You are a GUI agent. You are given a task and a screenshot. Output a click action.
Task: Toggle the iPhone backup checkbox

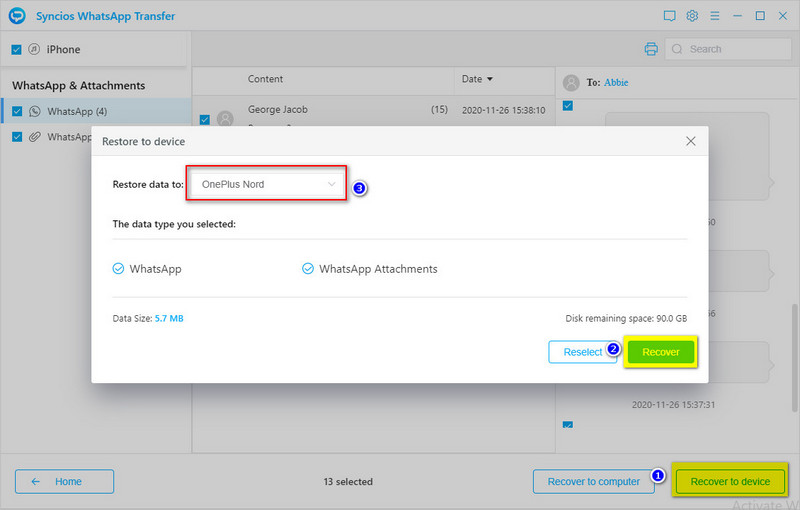pyautogui.click(x=16, y=49)
